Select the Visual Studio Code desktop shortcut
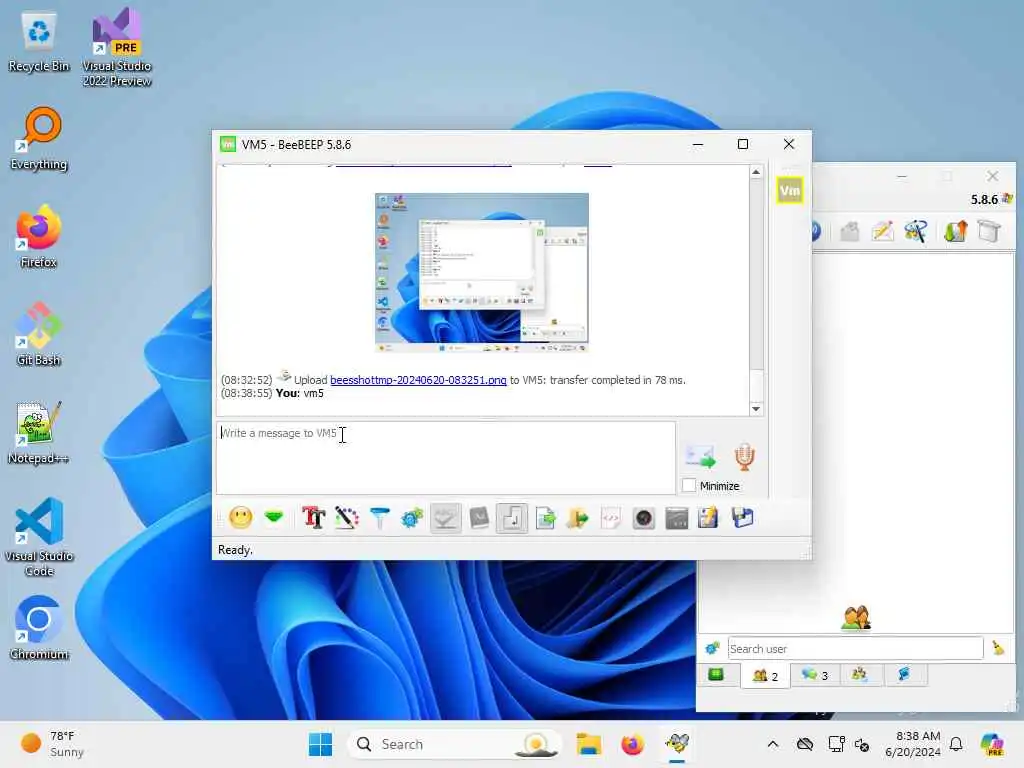This screenshot has width=1024, height=768. tap(39, 537)
